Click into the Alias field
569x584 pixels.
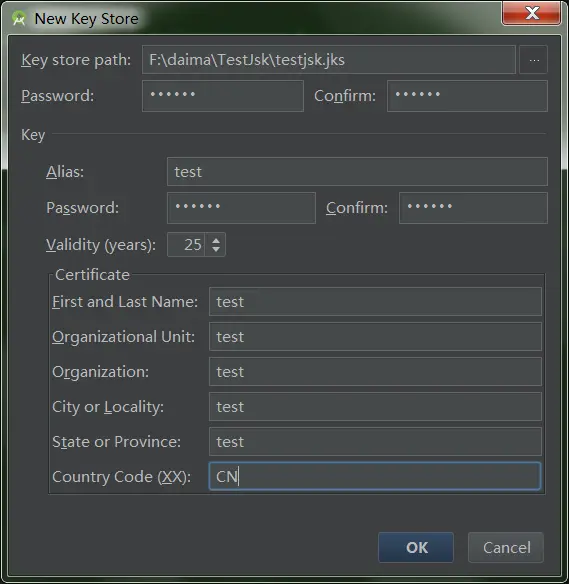(357, 172)
